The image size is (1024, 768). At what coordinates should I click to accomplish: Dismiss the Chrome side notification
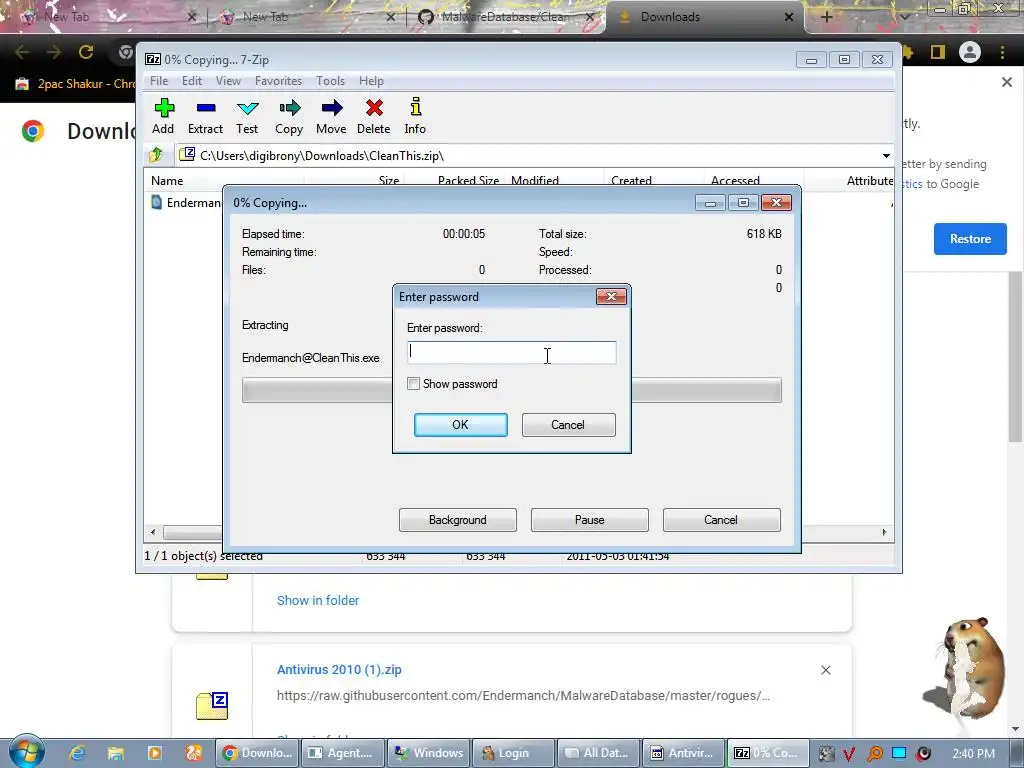pyautogui.click(x=1006, y=82)
